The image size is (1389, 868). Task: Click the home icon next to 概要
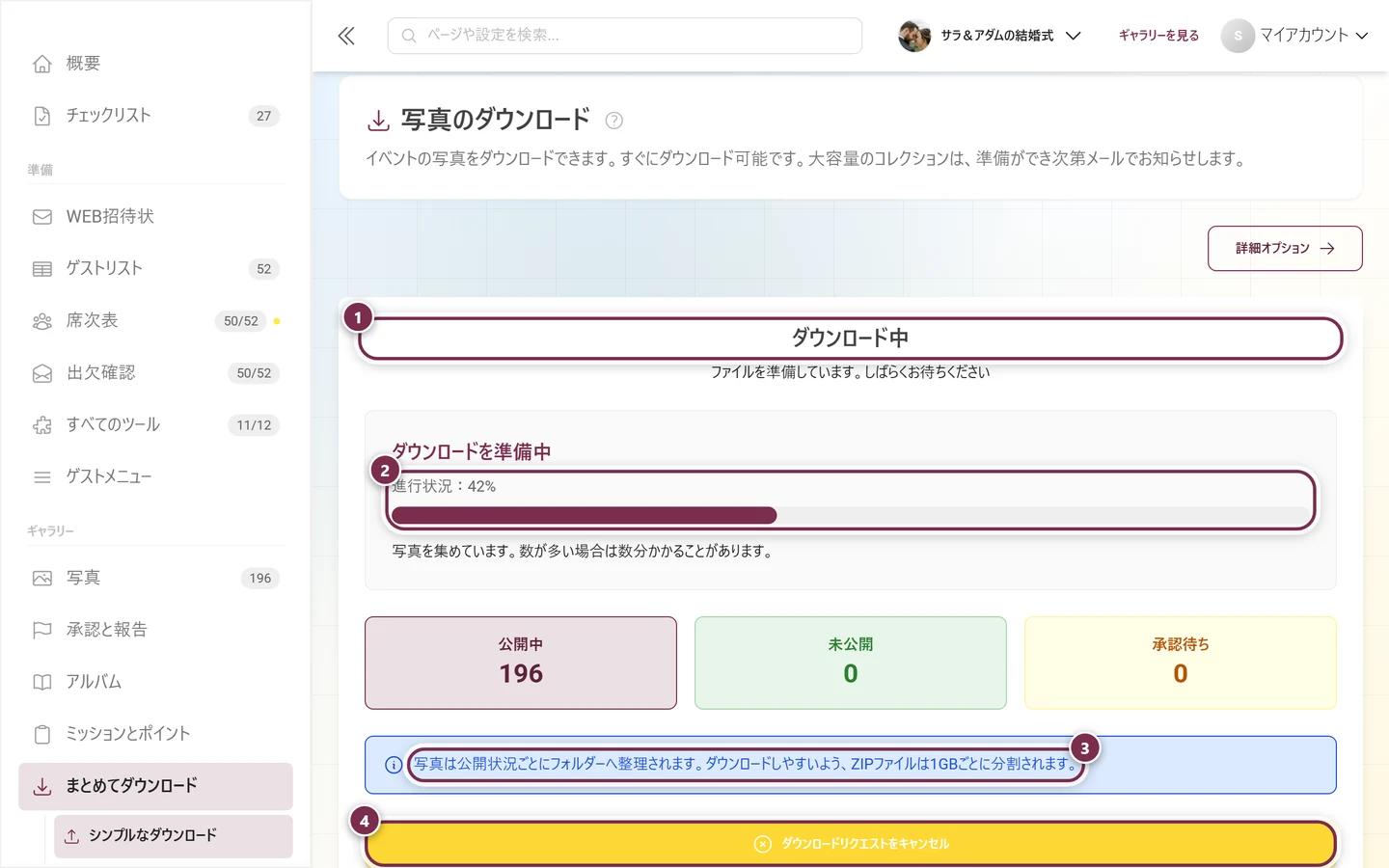coord(42,64)
